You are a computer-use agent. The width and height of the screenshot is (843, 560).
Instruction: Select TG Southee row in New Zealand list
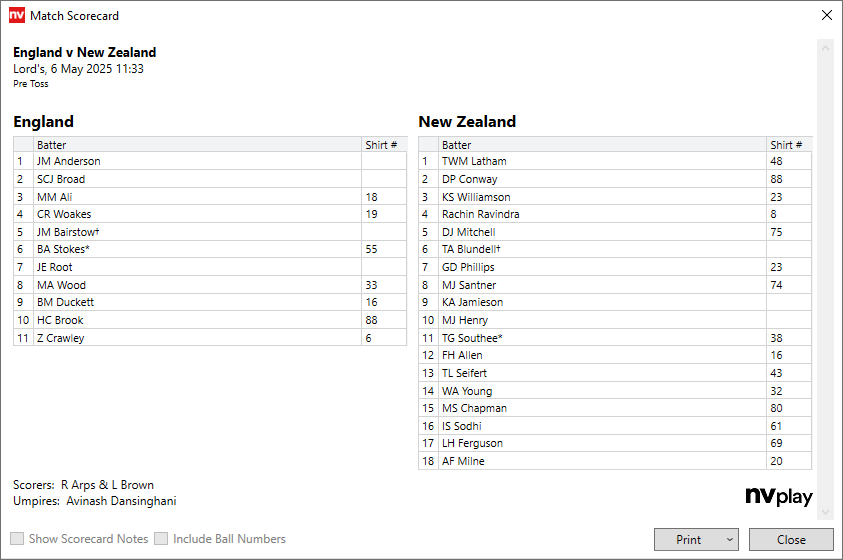[602, 338]
